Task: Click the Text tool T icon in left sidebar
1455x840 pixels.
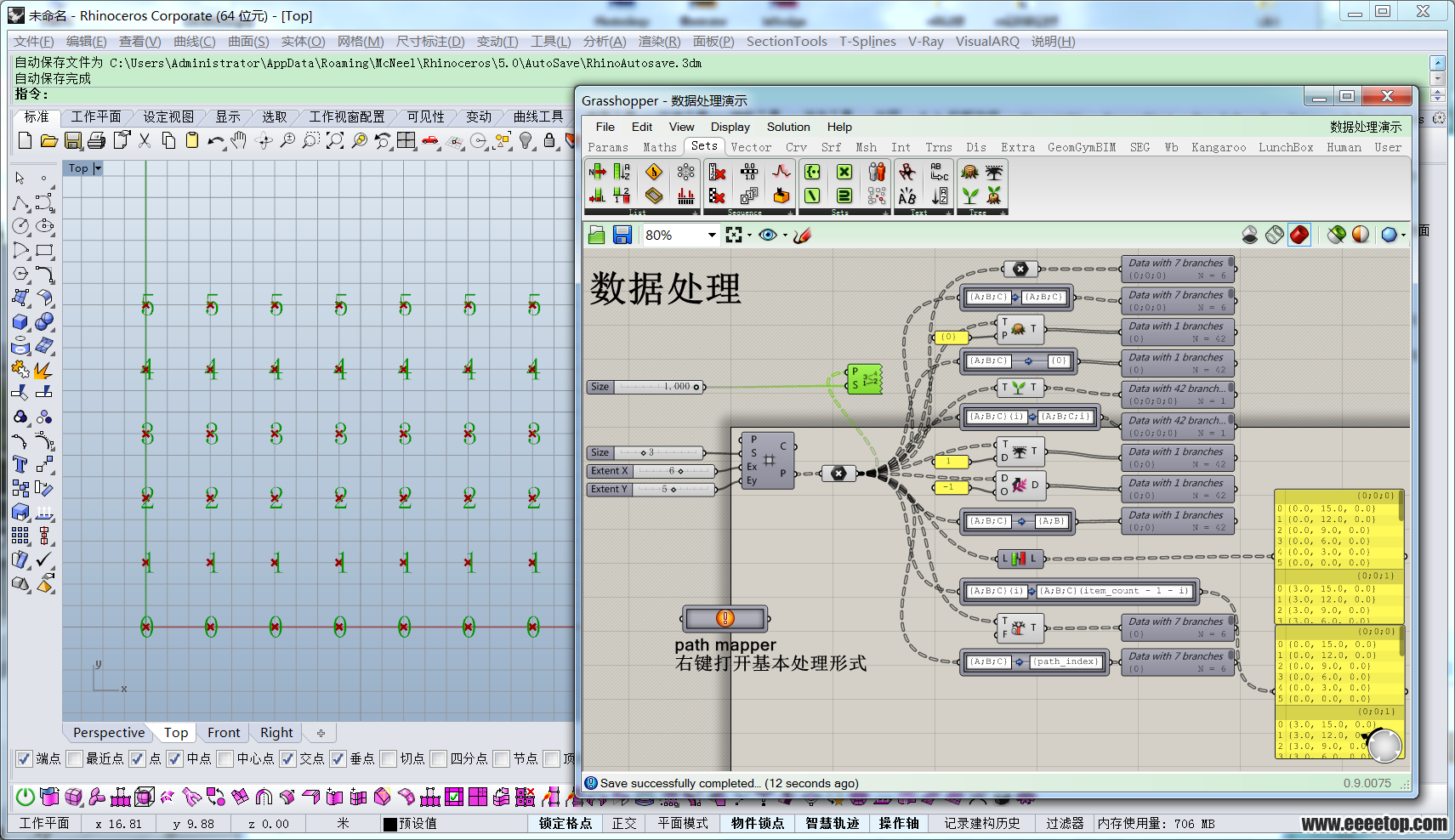Action: [20, 464]
